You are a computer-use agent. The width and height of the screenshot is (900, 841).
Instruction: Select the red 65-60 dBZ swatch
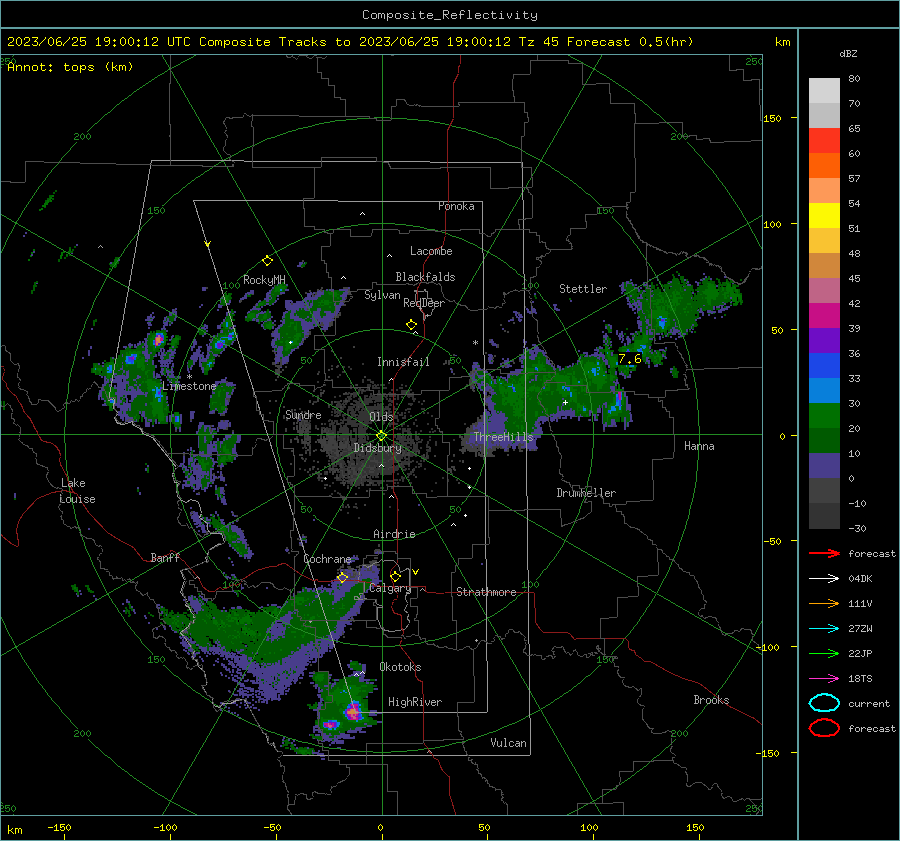(x=824, y=140)
